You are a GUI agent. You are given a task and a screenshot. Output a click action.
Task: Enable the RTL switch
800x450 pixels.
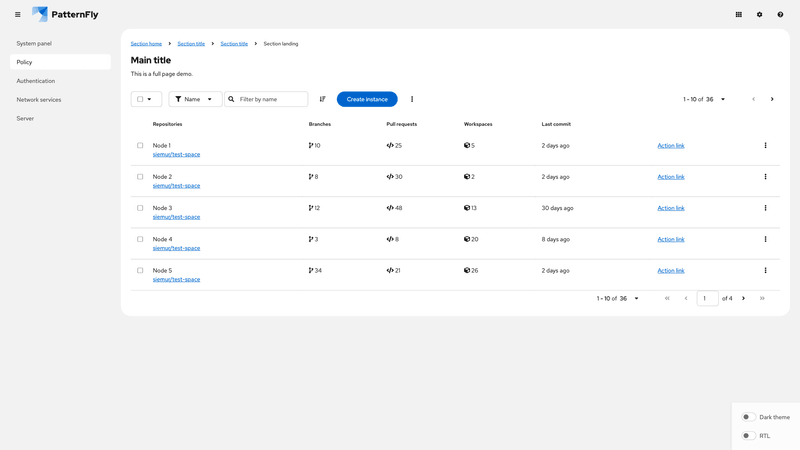tap(748, 436)
